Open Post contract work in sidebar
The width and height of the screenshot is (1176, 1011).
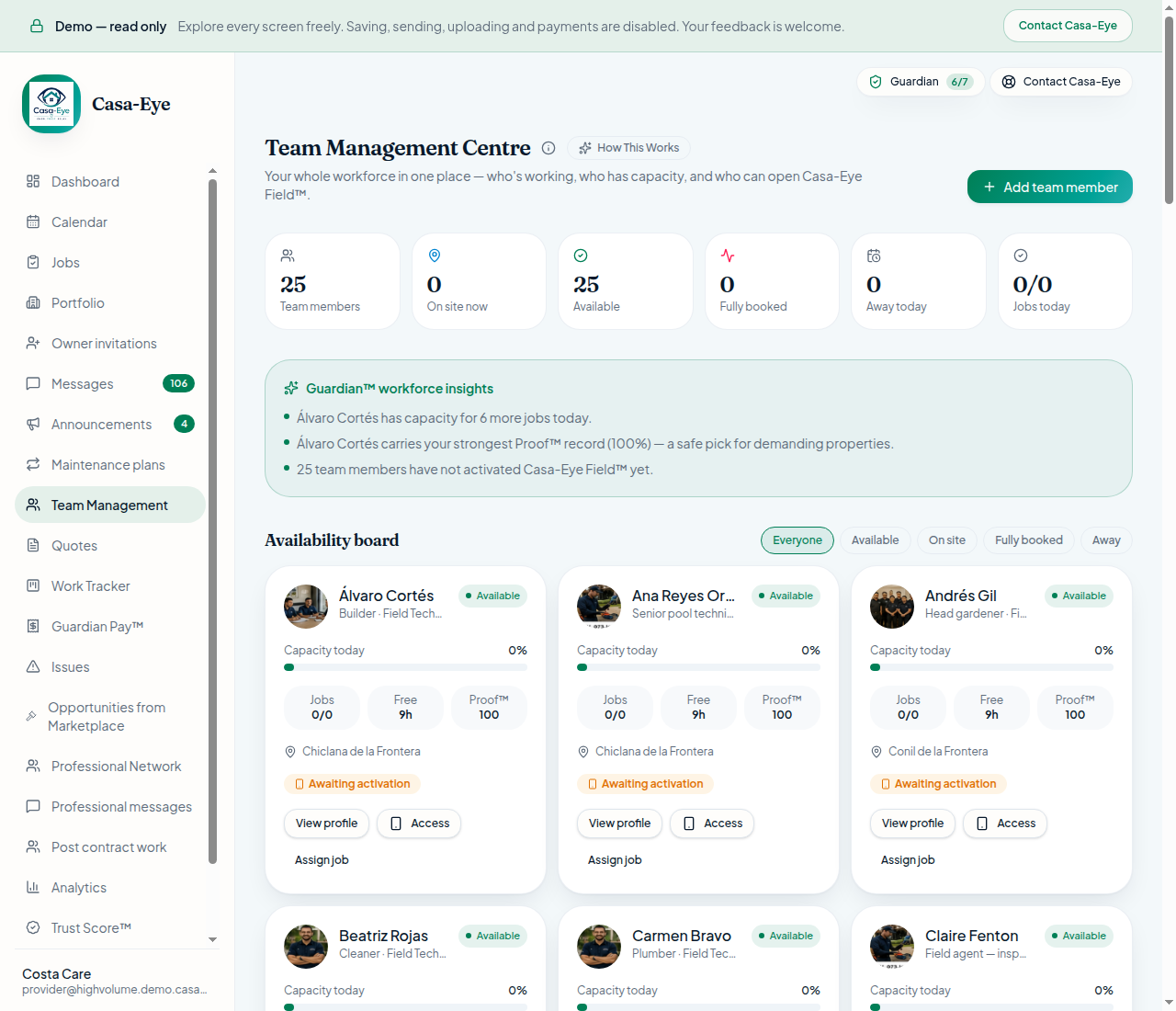(110, 846)
